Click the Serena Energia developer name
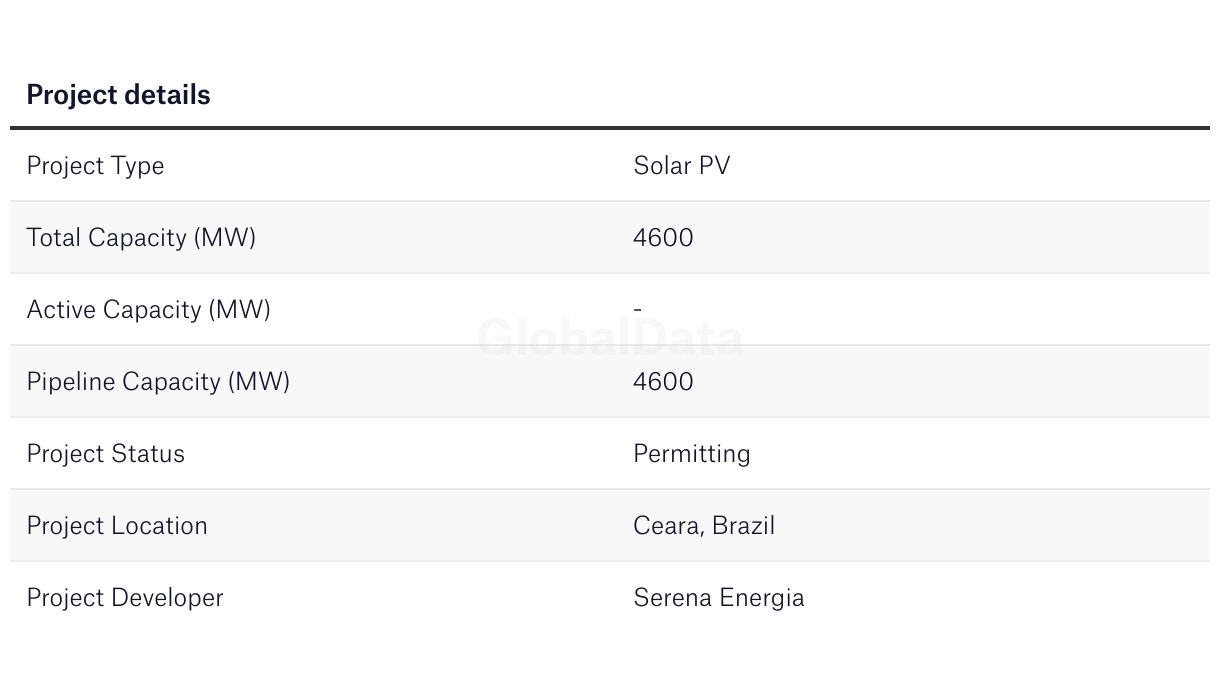Viewport: 1220px width, 674px height. click(x=719, y=598)
